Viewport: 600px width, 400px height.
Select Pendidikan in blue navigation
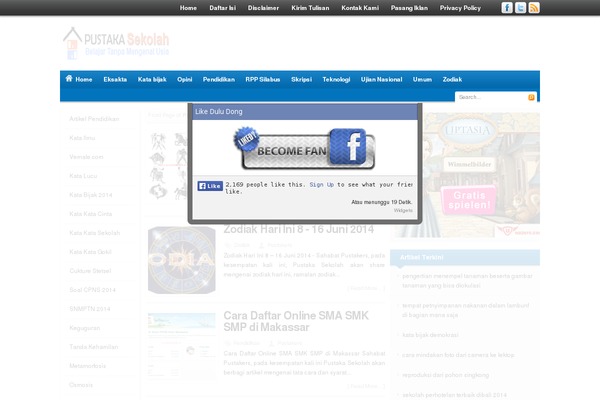click(218, 79)
